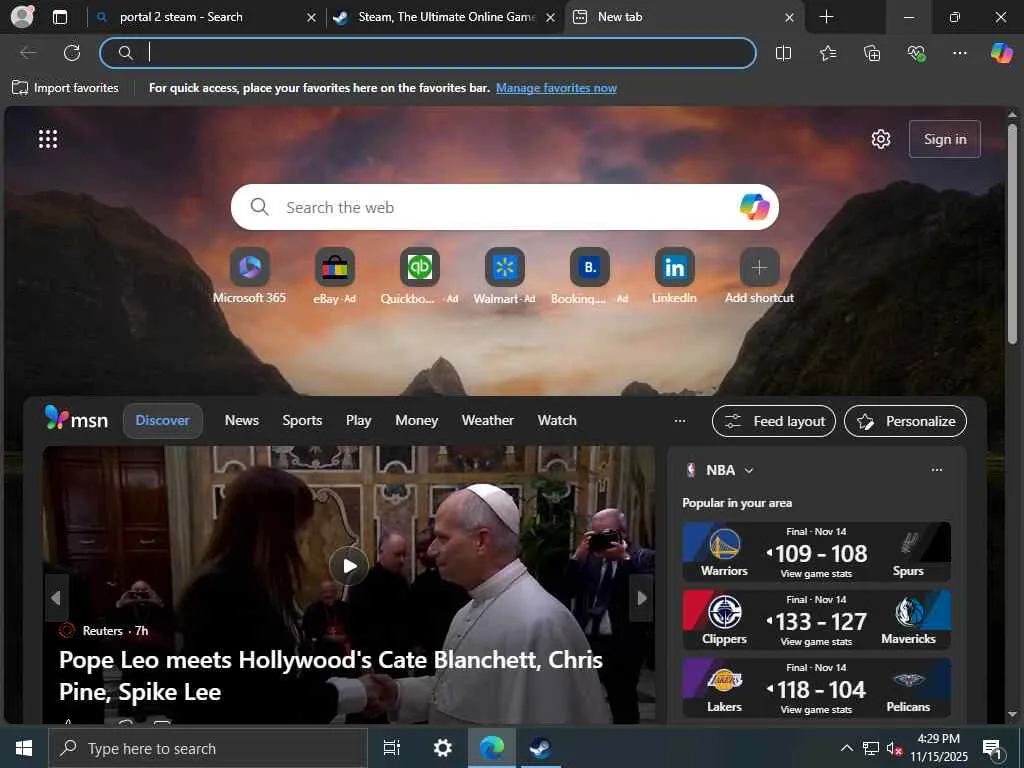The width and height of the screenshot is (1024, 768).
Task: Go to the previous carousel story
Action: click(x=56, y=598)
